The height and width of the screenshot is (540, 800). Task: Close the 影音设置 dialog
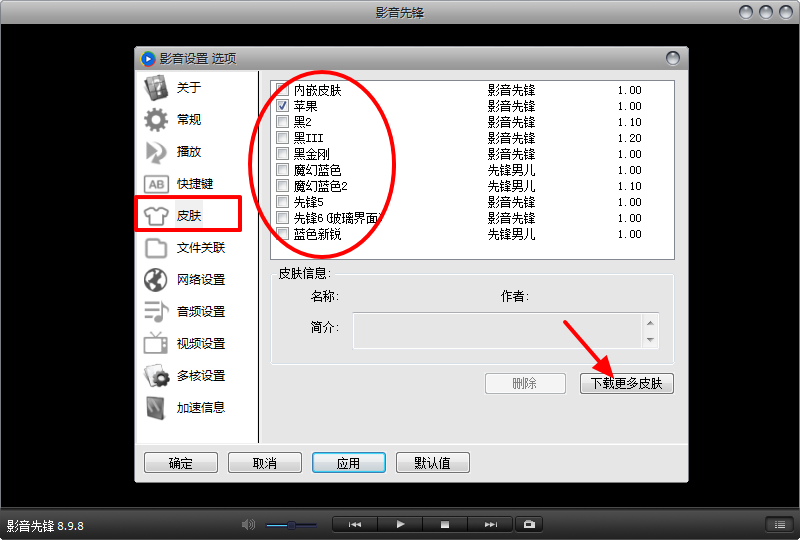tap(673, 58)
